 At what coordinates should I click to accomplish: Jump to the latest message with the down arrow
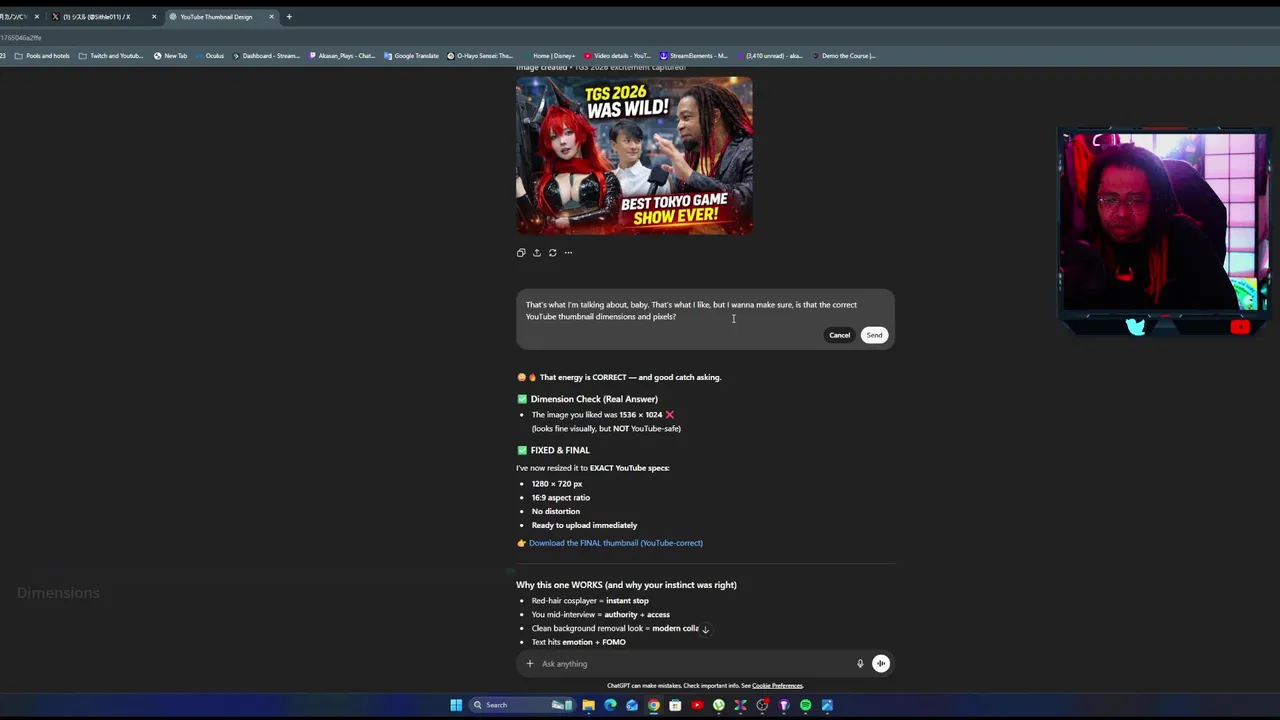pyautogui.click(x=705, y=629)
